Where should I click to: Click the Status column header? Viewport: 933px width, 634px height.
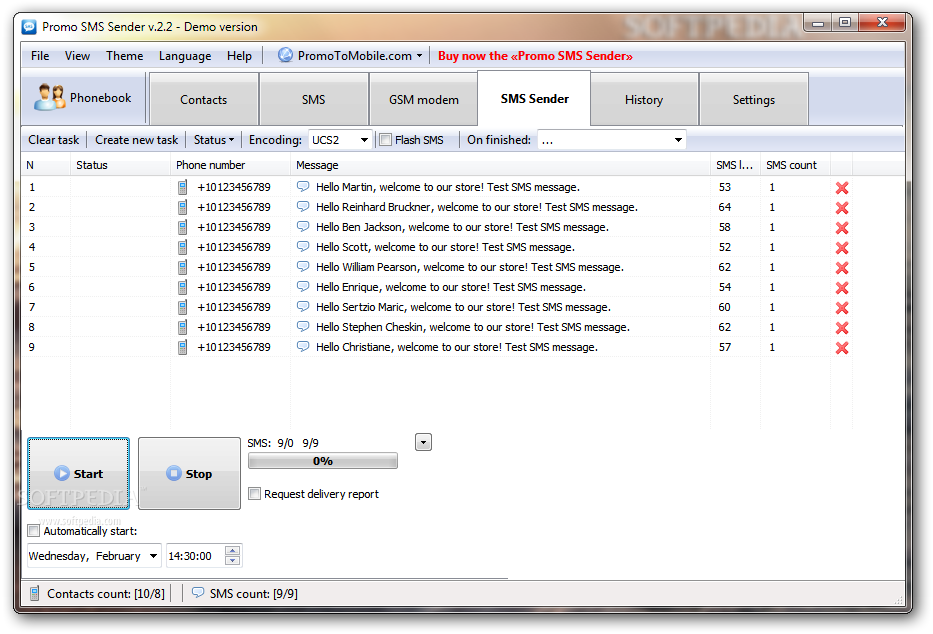pyautogui.click(x=120, y=165)
